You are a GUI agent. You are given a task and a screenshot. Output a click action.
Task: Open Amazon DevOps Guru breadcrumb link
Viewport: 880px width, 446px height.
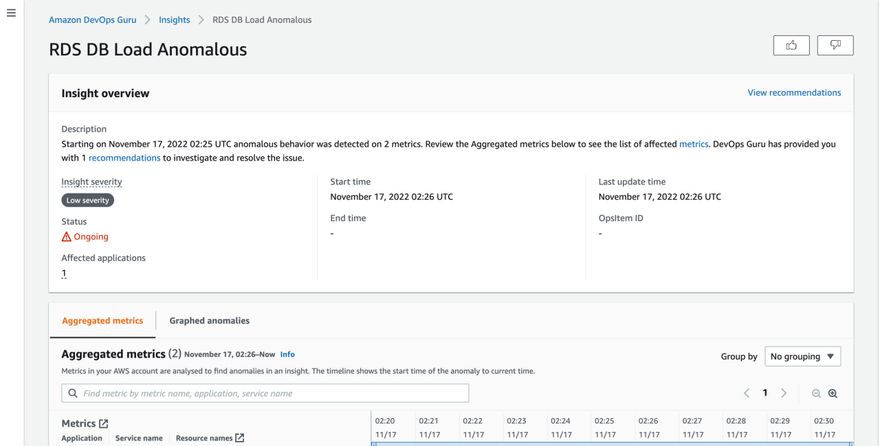pos(92,20)
